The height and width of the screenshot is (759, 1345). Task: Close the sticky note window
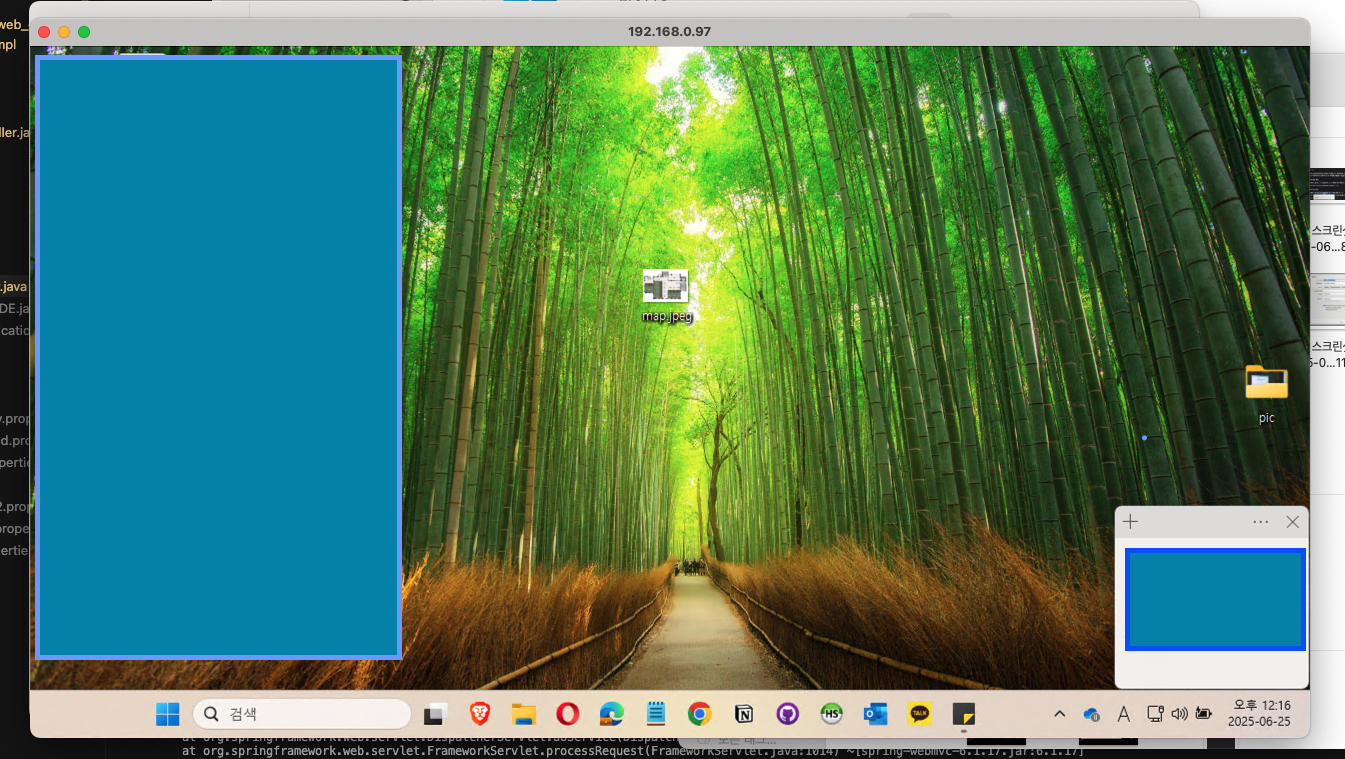tap(1293, 522)
